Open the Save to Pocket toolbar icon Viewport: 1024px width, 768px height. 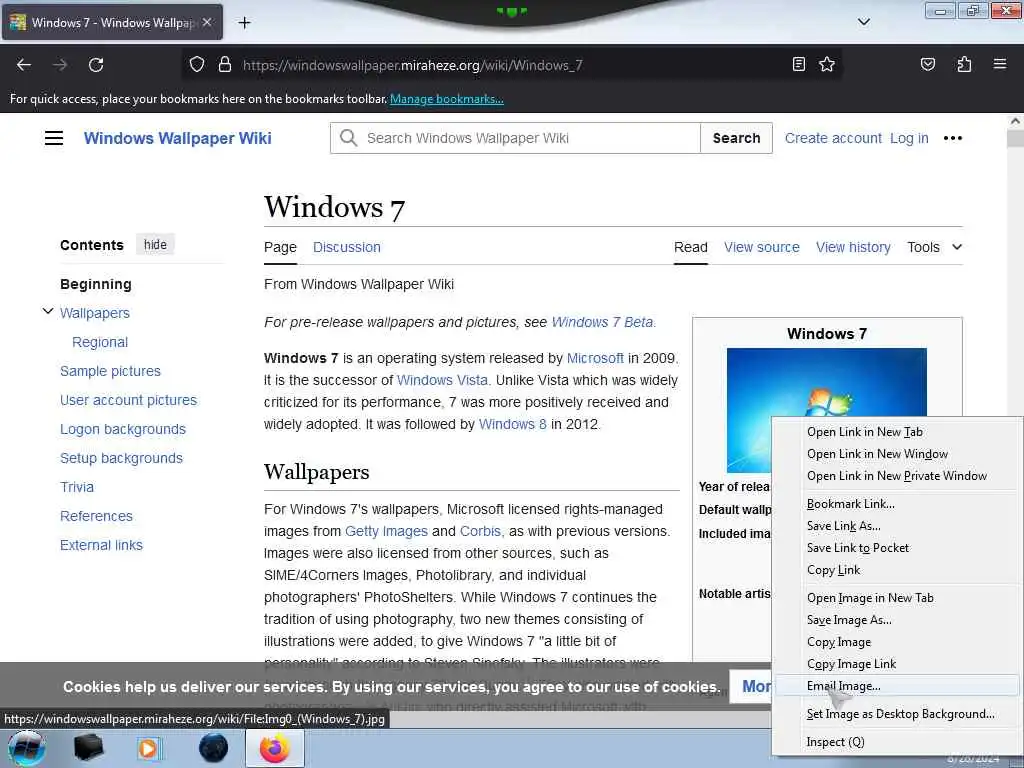click(927, 64)
